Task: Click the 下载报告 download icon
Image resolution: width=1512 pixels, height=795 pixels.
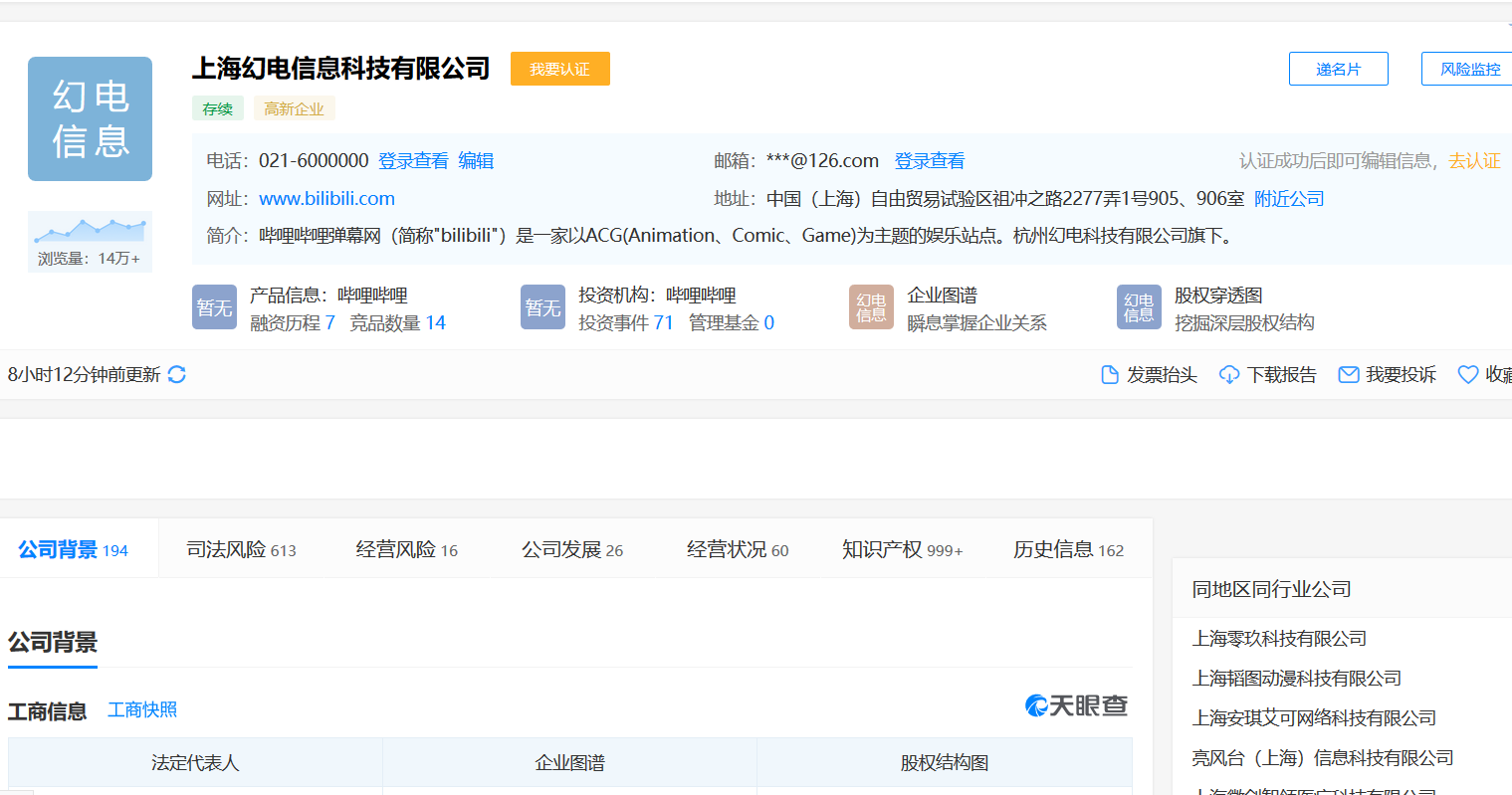Action: 1229,375
